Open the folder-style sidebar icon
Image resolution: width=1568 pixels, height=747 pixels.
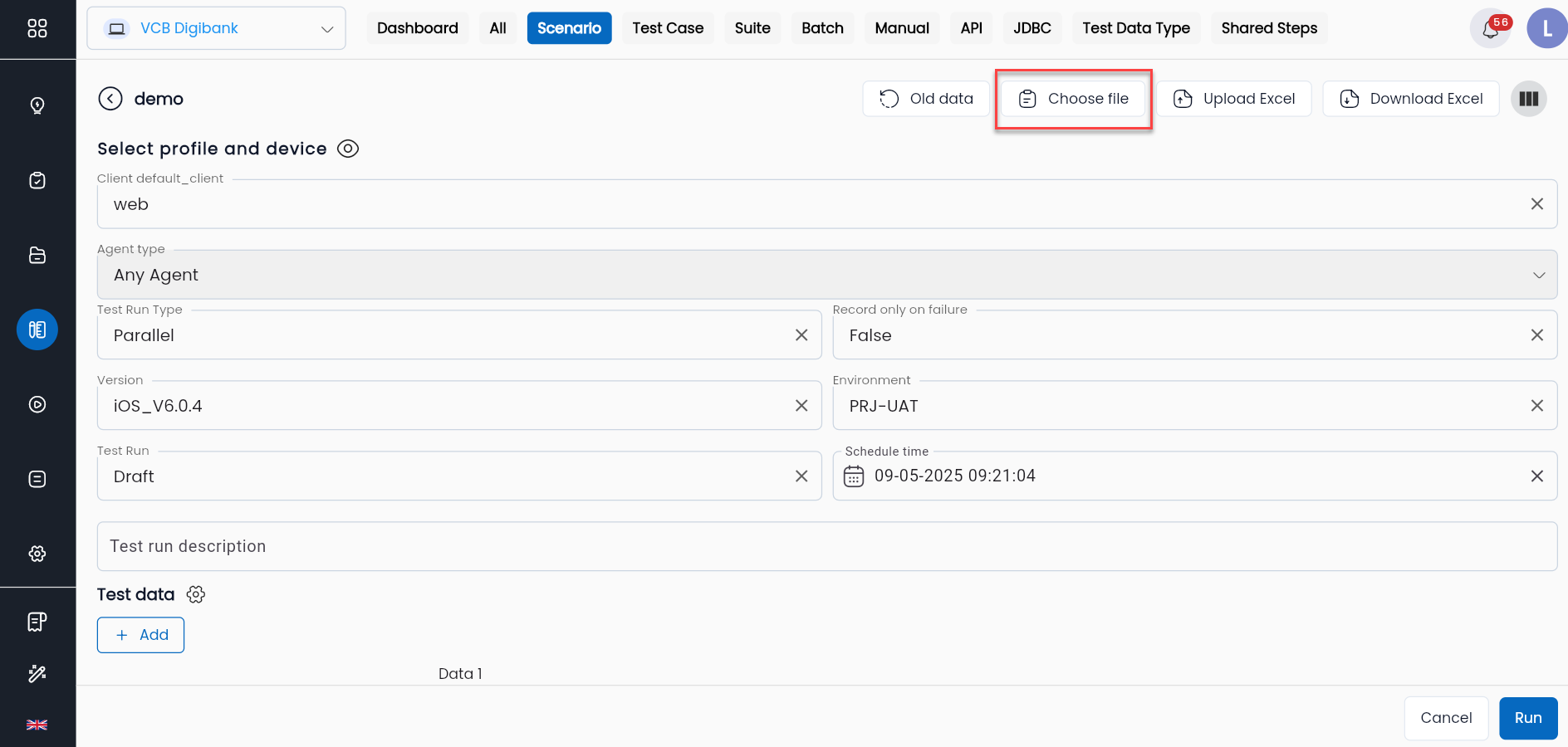point(37,255)
